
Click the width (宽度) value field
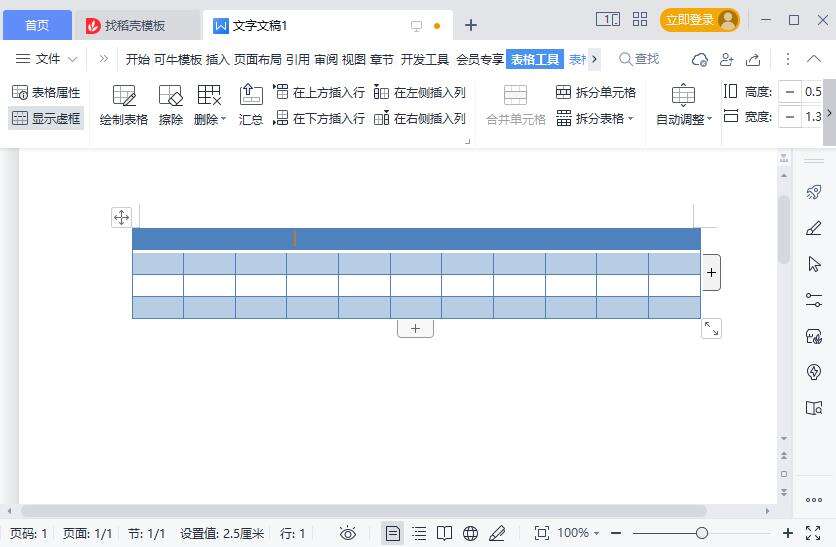pos(813,116)
